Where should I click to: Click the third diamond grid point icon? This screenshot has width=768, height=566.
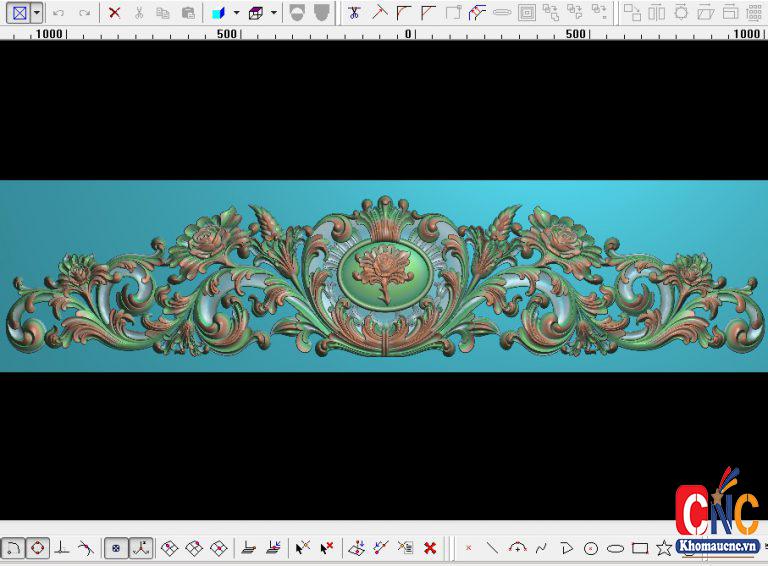click(x=218, y=548)
